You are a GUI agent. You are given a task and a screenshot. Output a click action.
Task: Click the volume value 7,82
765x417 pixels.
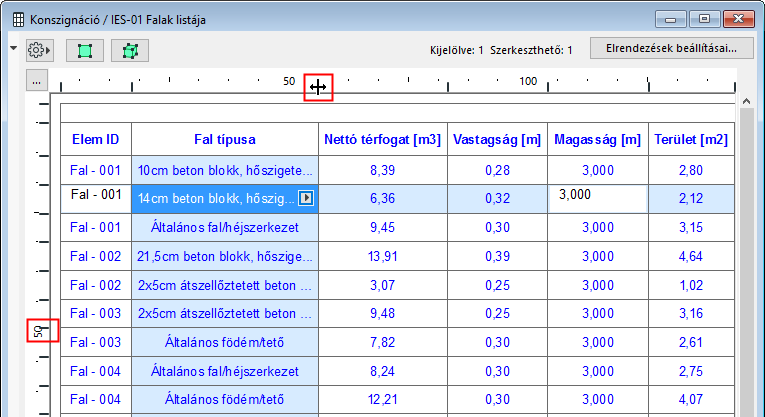point(382,342)
